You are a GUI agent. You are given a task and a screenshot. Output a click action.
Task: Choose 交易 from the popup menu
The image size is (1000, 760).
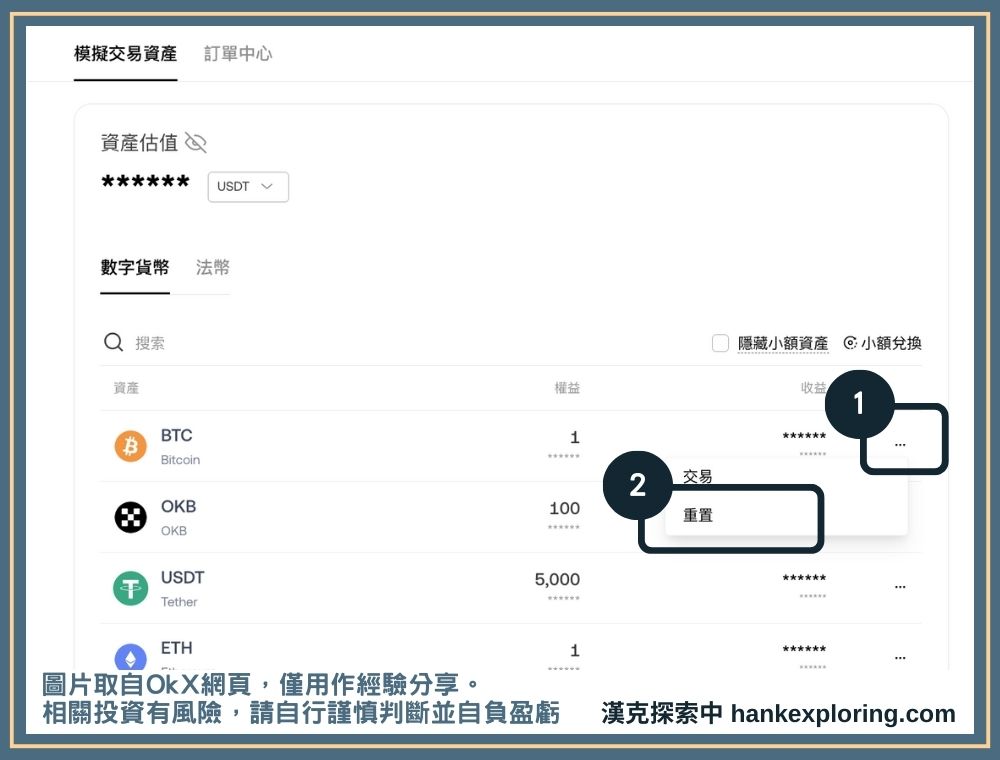tap(697, 476)
